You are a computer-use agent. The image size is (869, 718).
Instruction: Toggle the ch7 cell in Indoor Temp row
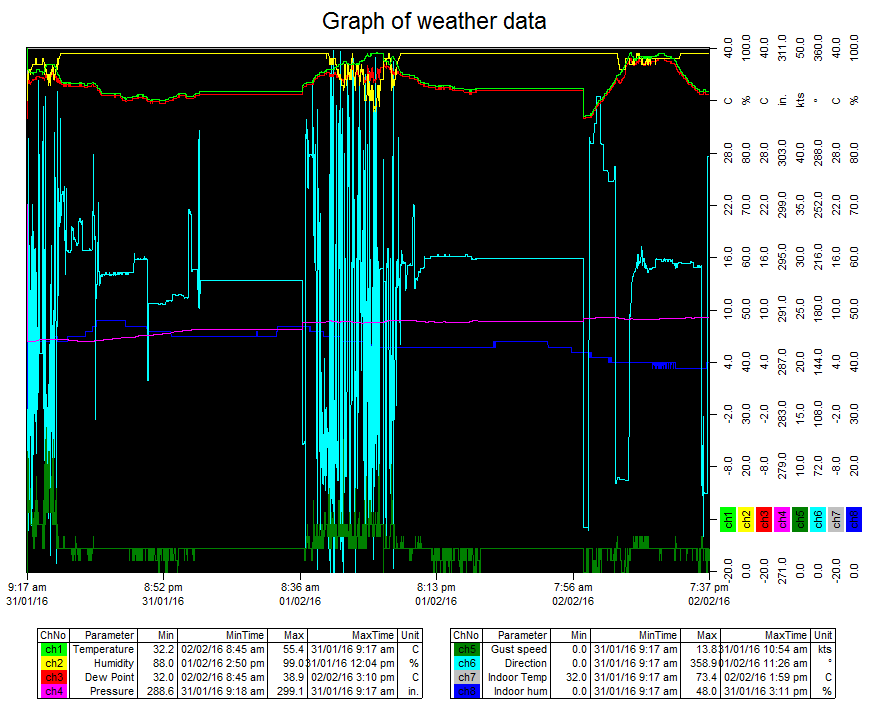pos(469,677)
